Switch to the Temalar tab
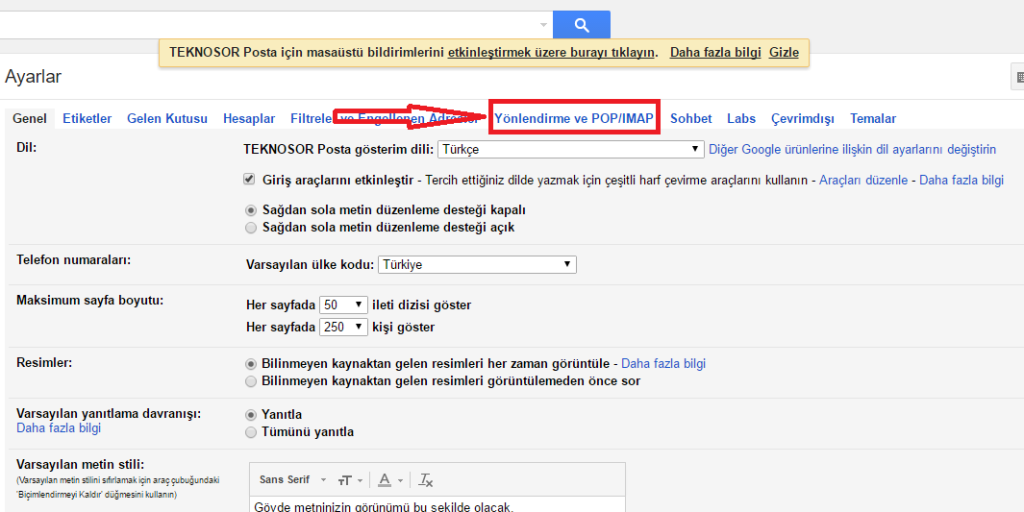1024x512 pixels. point(872,119)
